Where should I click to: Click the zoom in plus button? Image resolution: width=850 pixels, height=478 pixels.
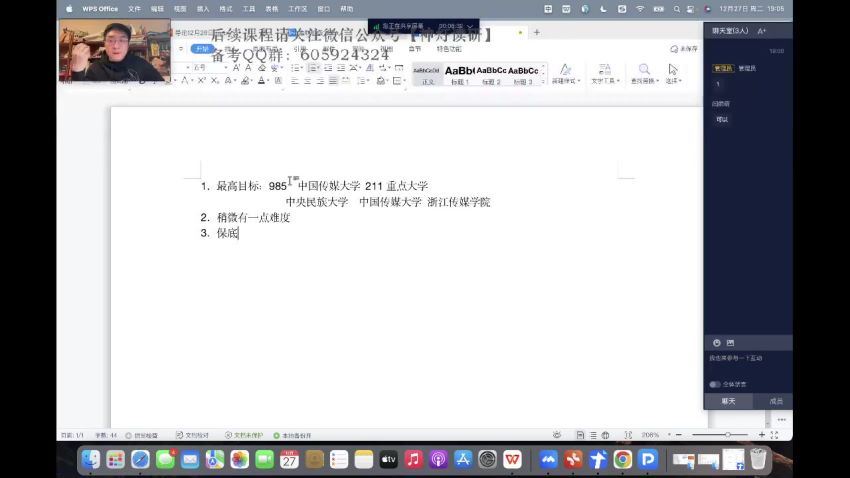pyautogui.click(x=761, y=435)
